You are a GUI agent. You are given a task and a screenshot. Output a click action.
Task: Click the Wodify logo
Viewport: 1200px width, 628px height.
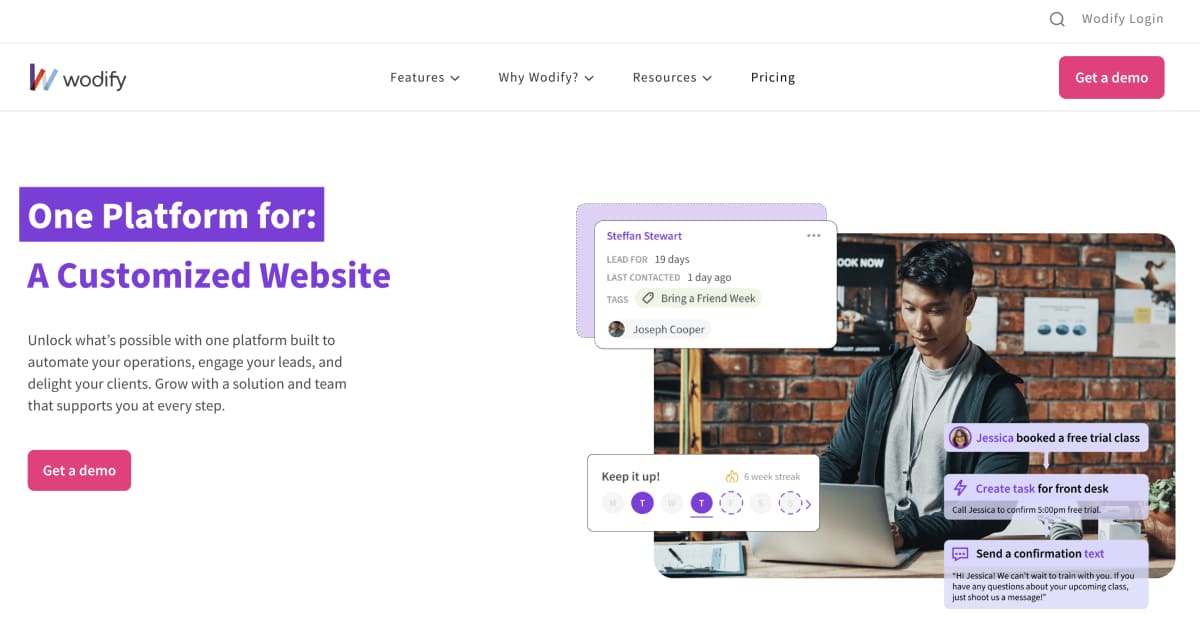[78, 78]
